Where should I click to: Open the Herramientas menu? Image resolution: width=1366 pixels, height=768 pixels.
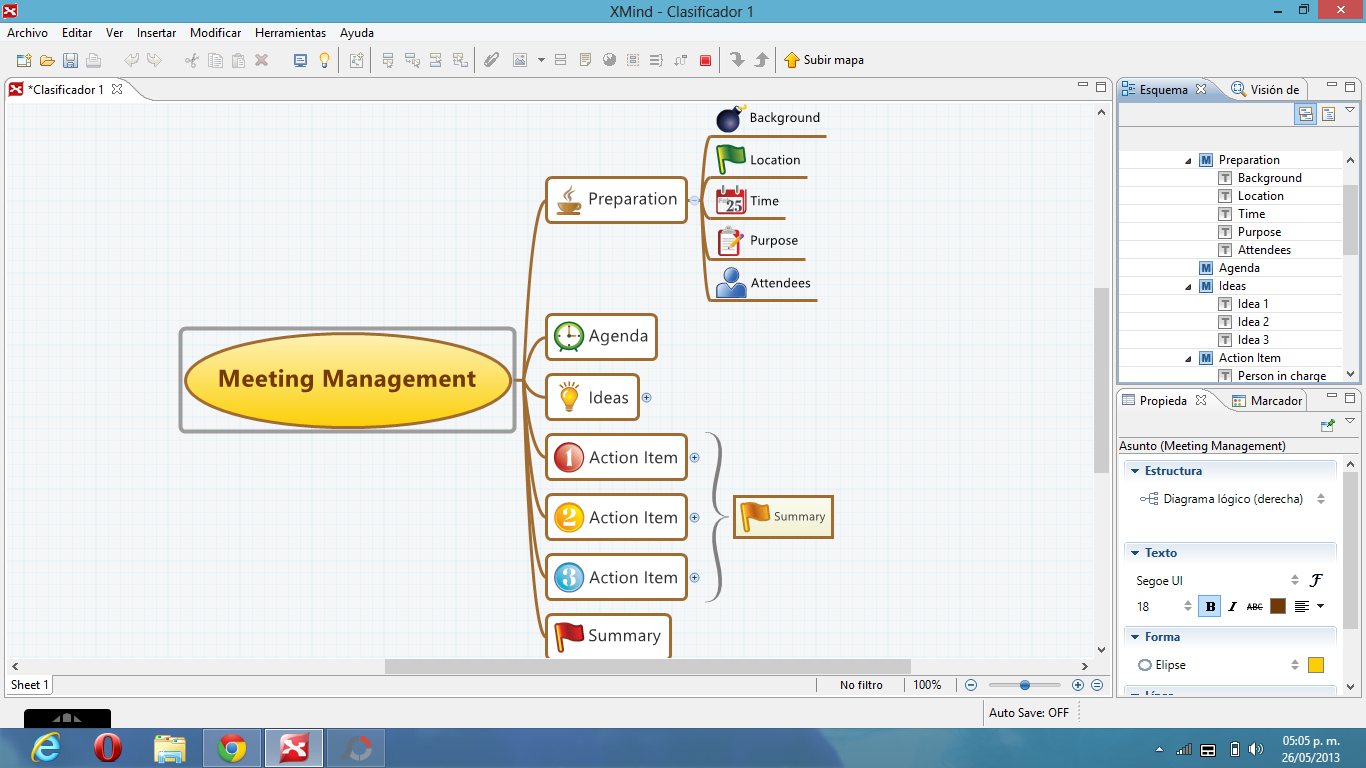[290, 33]
